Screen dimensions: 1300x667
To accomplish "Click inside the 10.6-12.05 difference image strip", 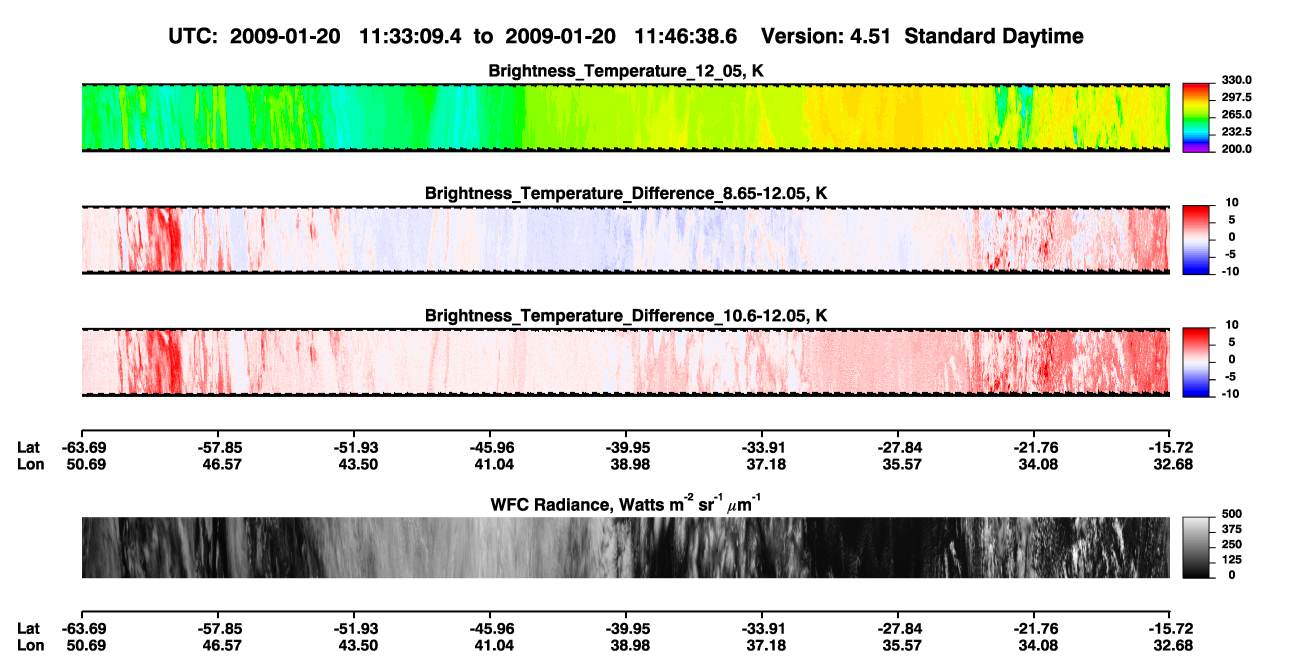I will tap(625, 362).
